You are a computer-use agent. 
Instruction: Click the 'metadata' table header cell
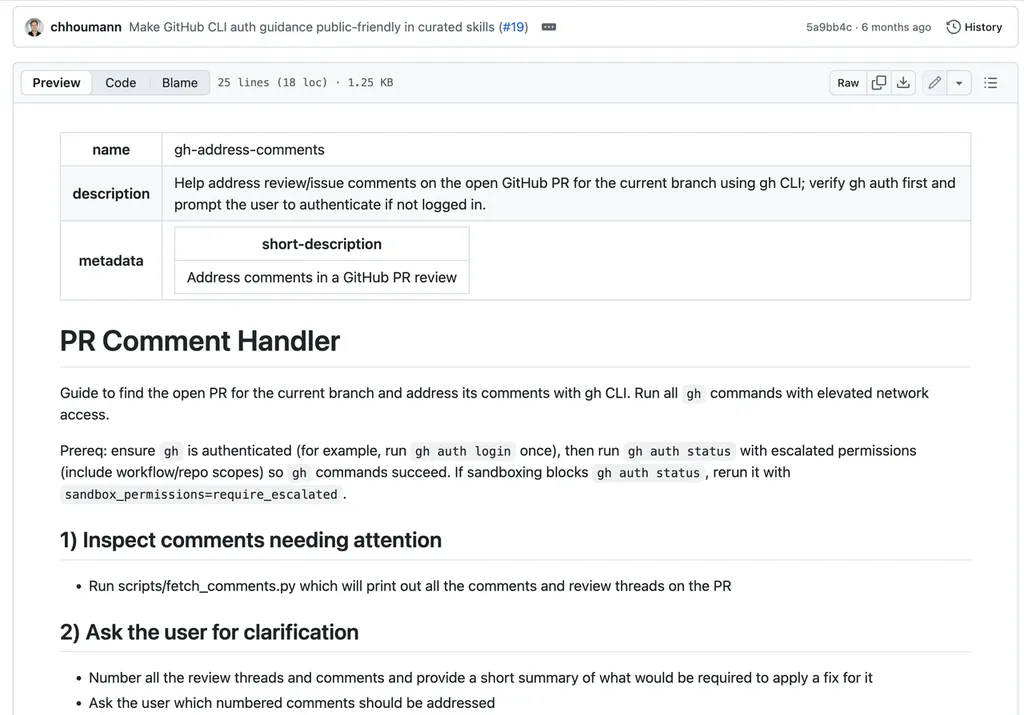(x=111, y=261)
